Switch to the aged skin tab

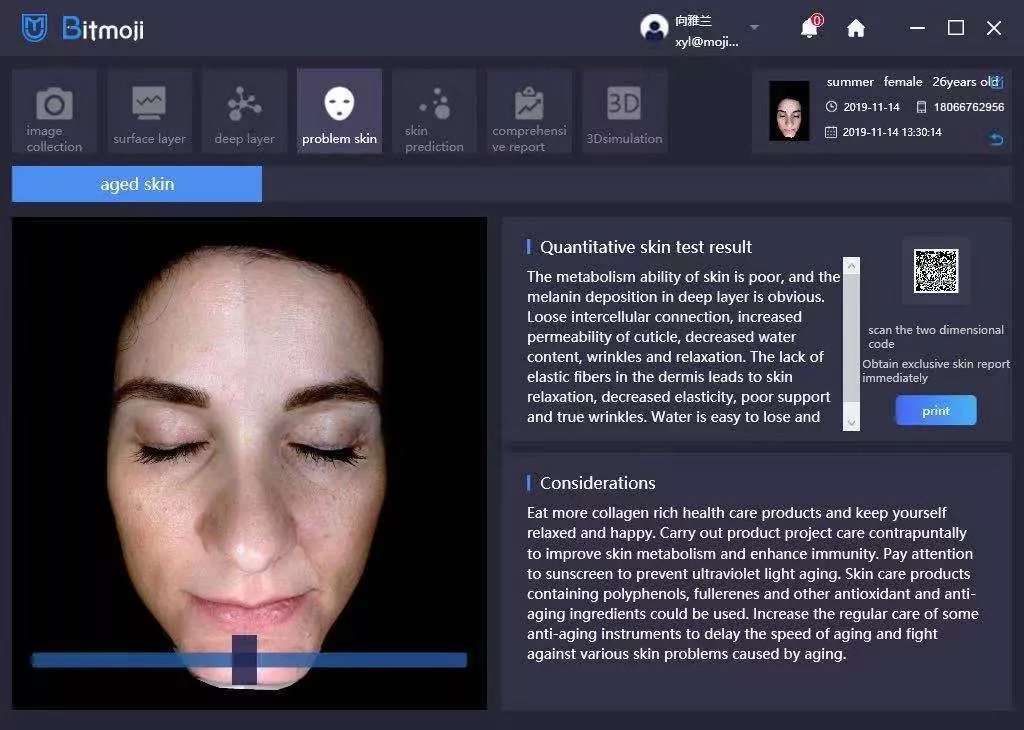pos(135,183)
